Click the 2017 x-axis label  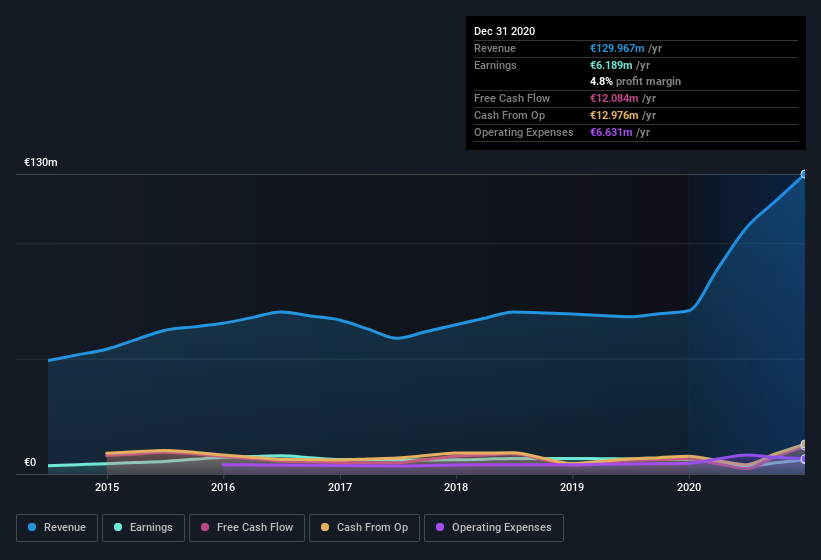[340, 487]
